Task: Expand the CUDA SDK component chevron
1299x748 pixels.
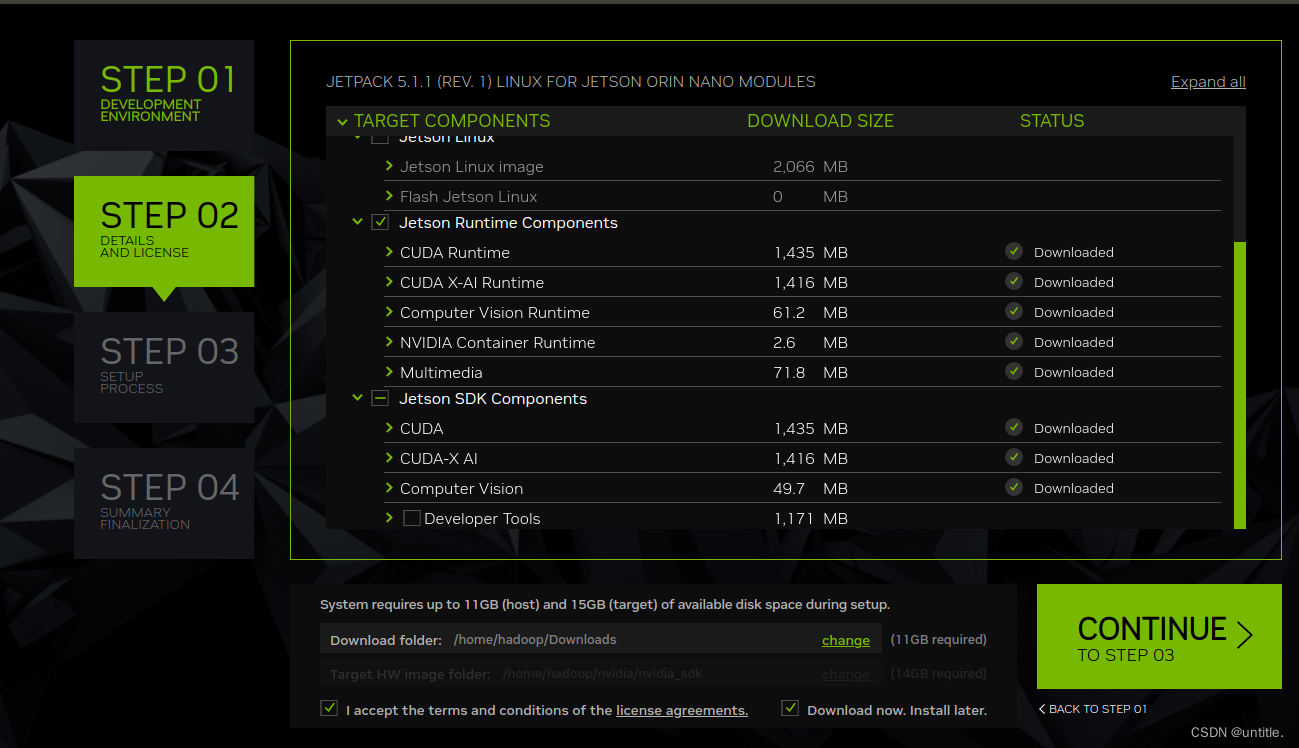Action: (389, 428)
